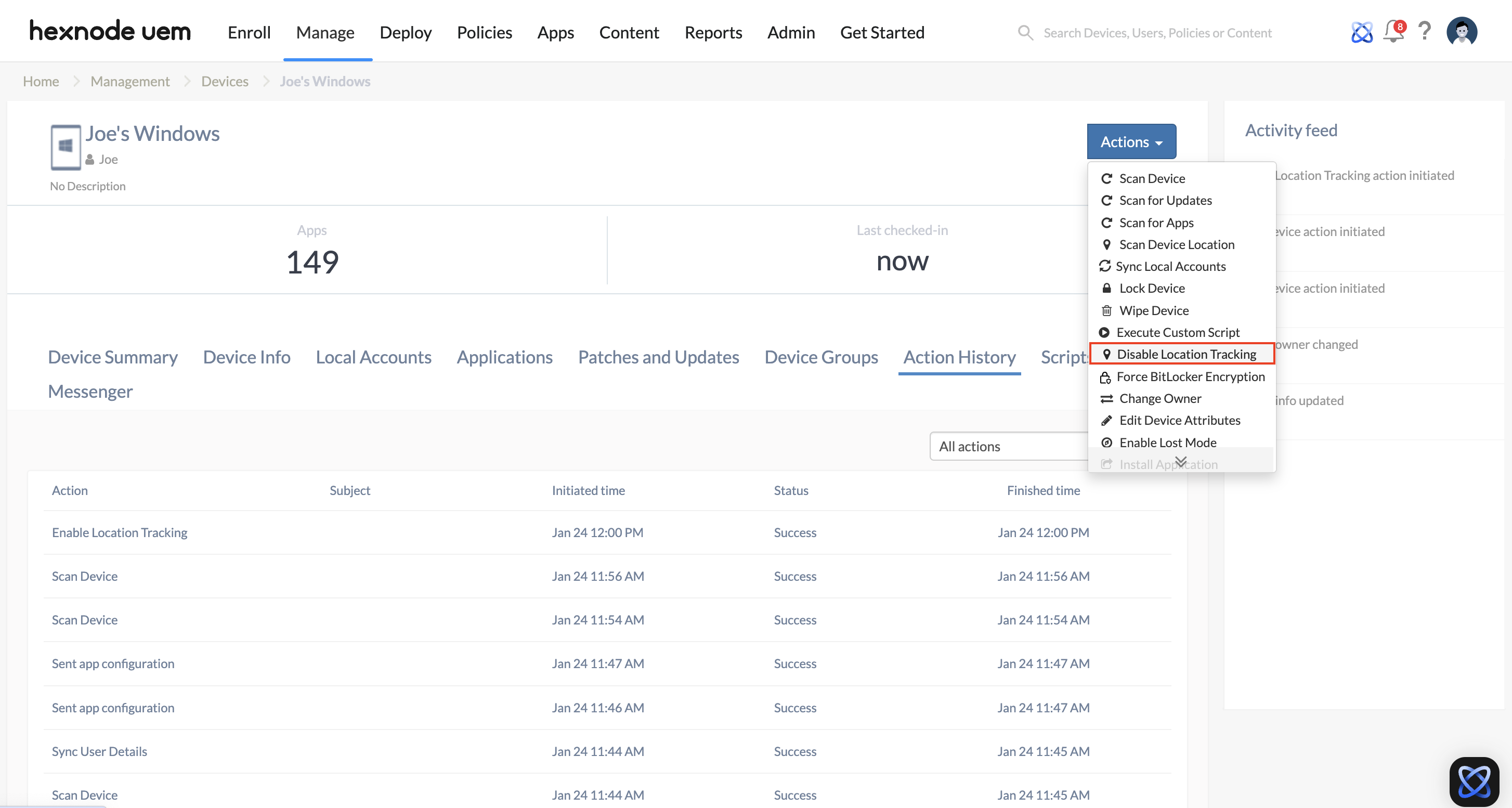The height and width of the screenshot is (808, 1512).
Task: Switch to Device Info tab
Action: click(246, 357)
